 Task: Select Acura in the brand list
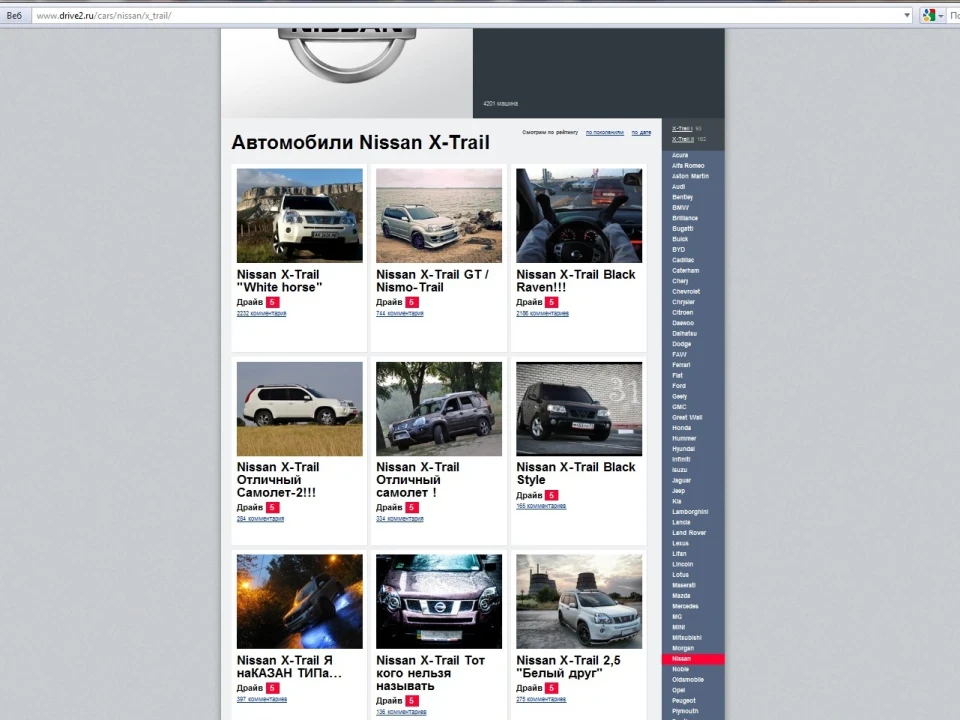[680, 155]
